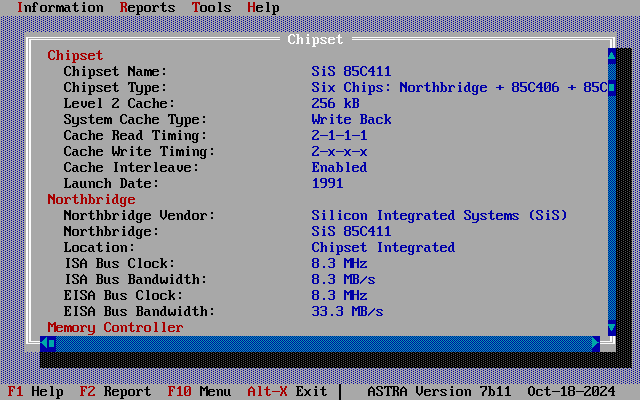Click the Chipset Type label

116,87
